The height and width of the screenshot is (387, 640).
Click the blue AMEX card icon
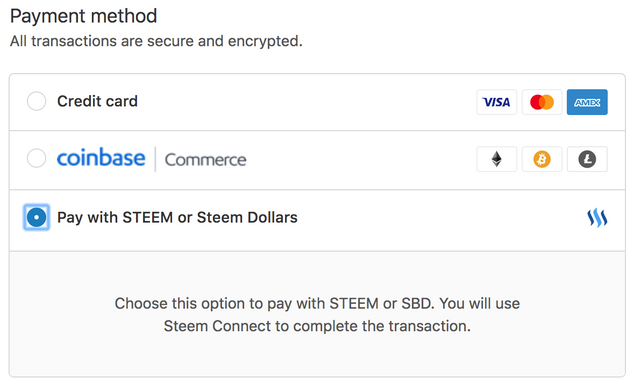587,102
